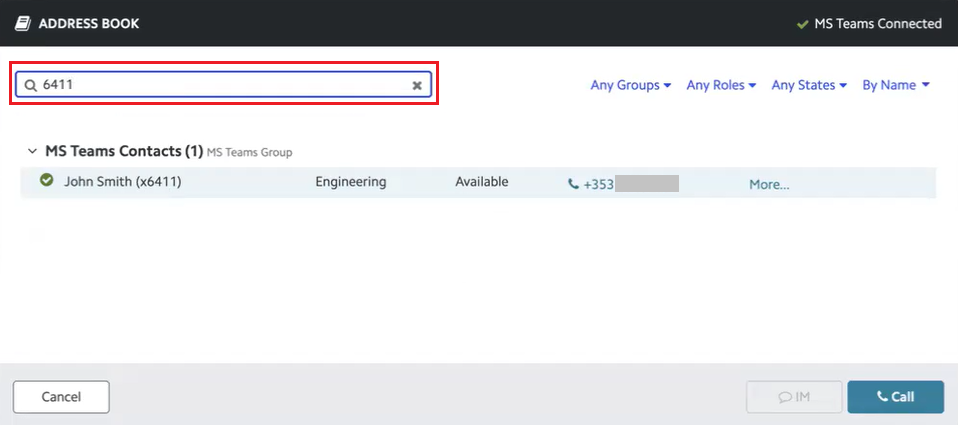
Task: Open the Any Roles filter dropdown
Action: (x=721, y=85)
